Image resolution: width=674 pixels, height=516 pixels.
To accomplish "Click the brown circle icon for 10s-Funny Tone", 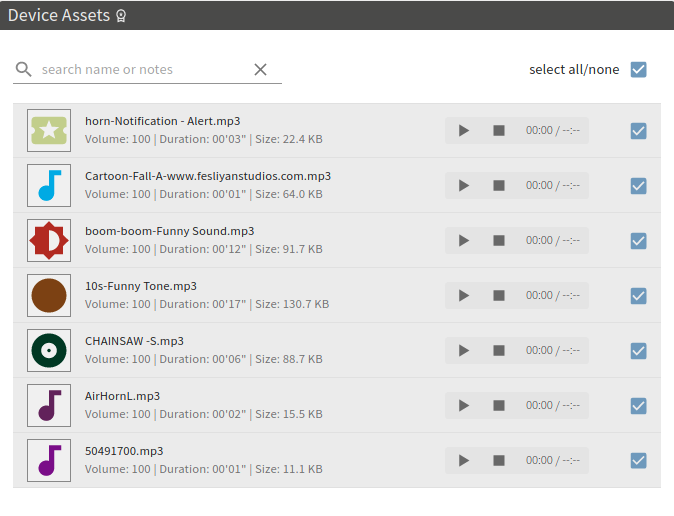I will (48, 295).
